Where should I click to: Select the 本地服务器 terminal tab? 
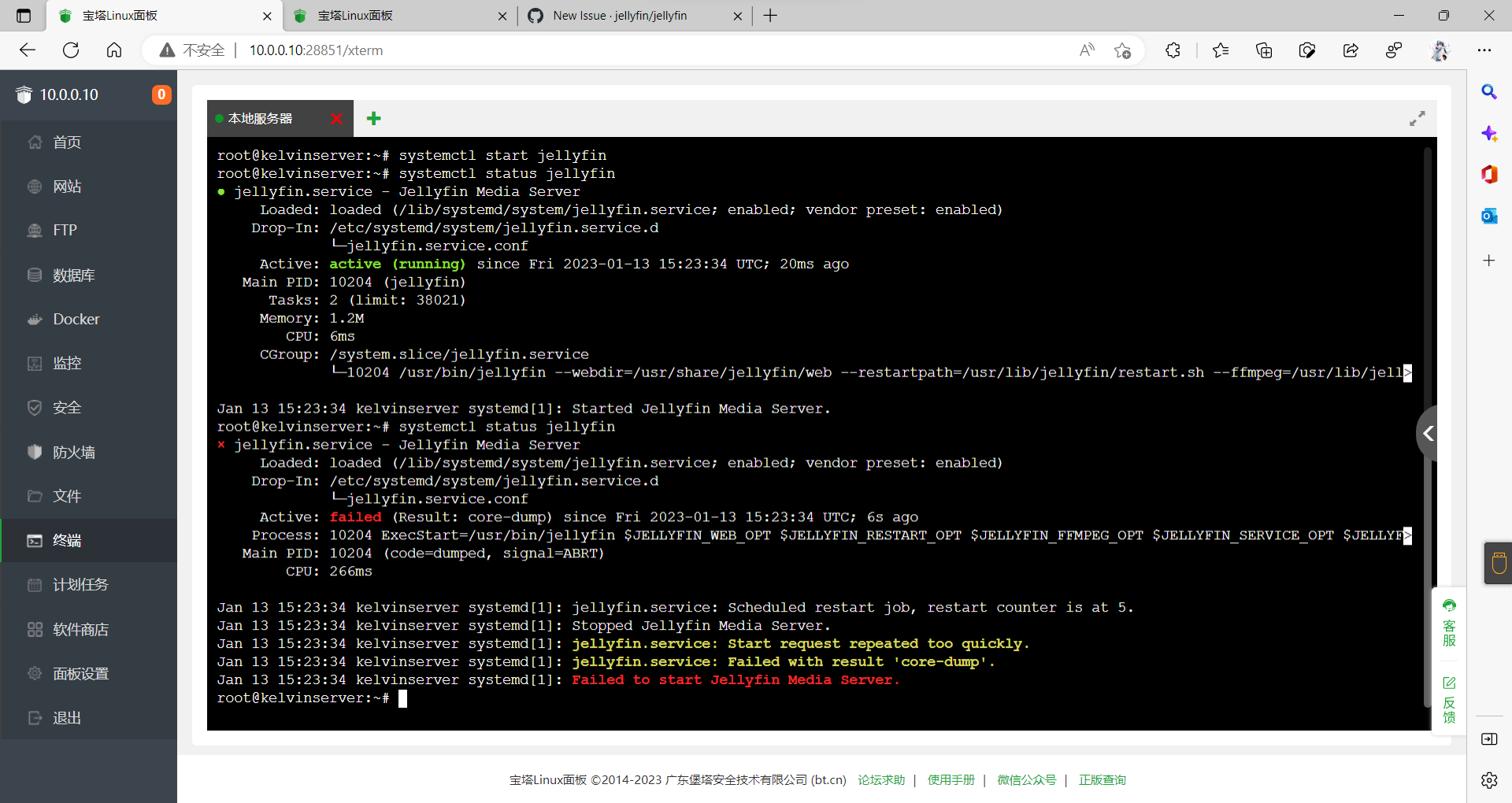click(x=260, y=118)
